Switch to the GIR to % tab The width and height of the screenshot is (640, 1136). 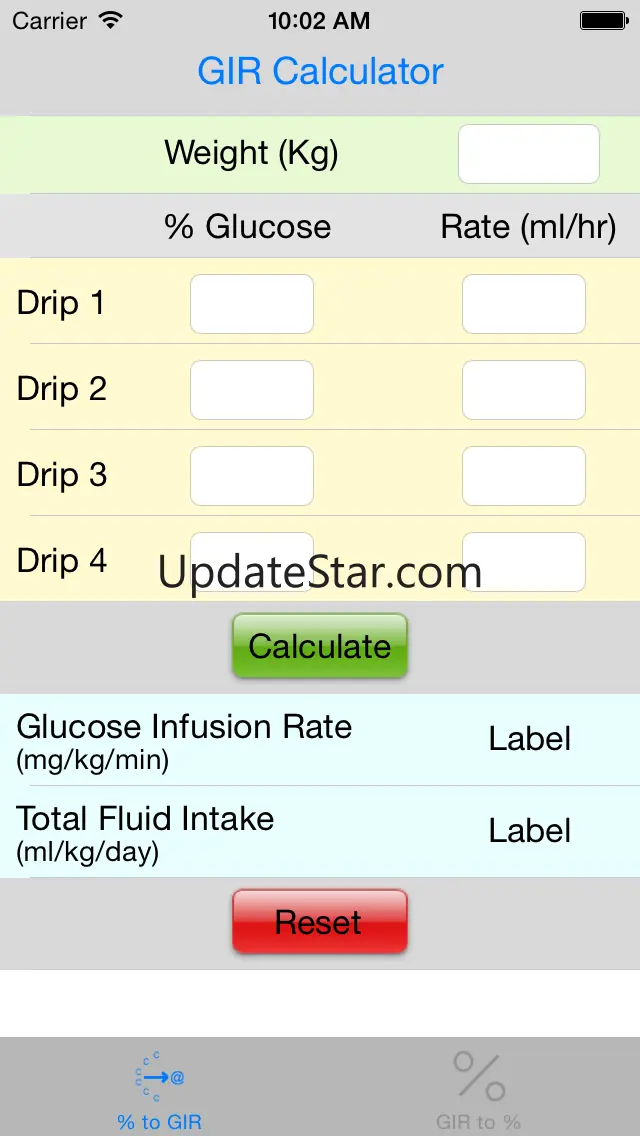click(479, 1121)
